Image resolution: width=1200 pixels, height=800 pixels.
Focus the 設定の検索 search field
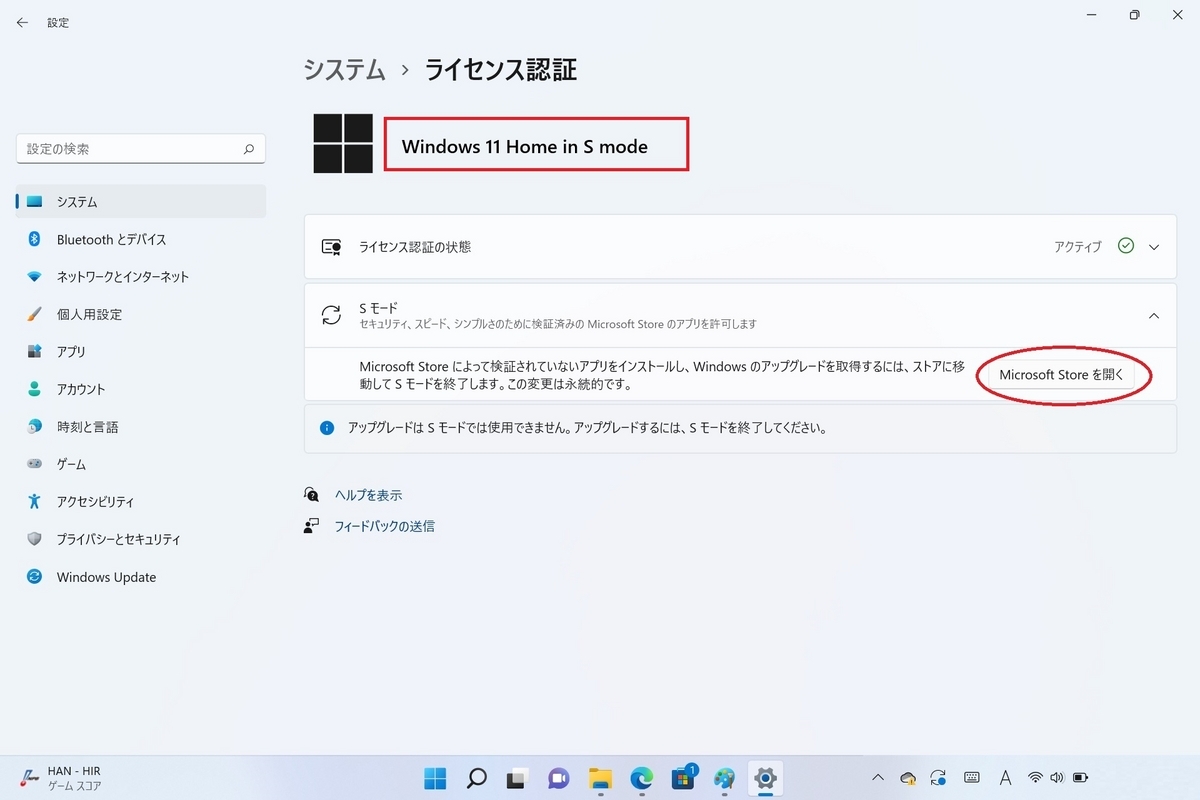(x=141, y=149)
